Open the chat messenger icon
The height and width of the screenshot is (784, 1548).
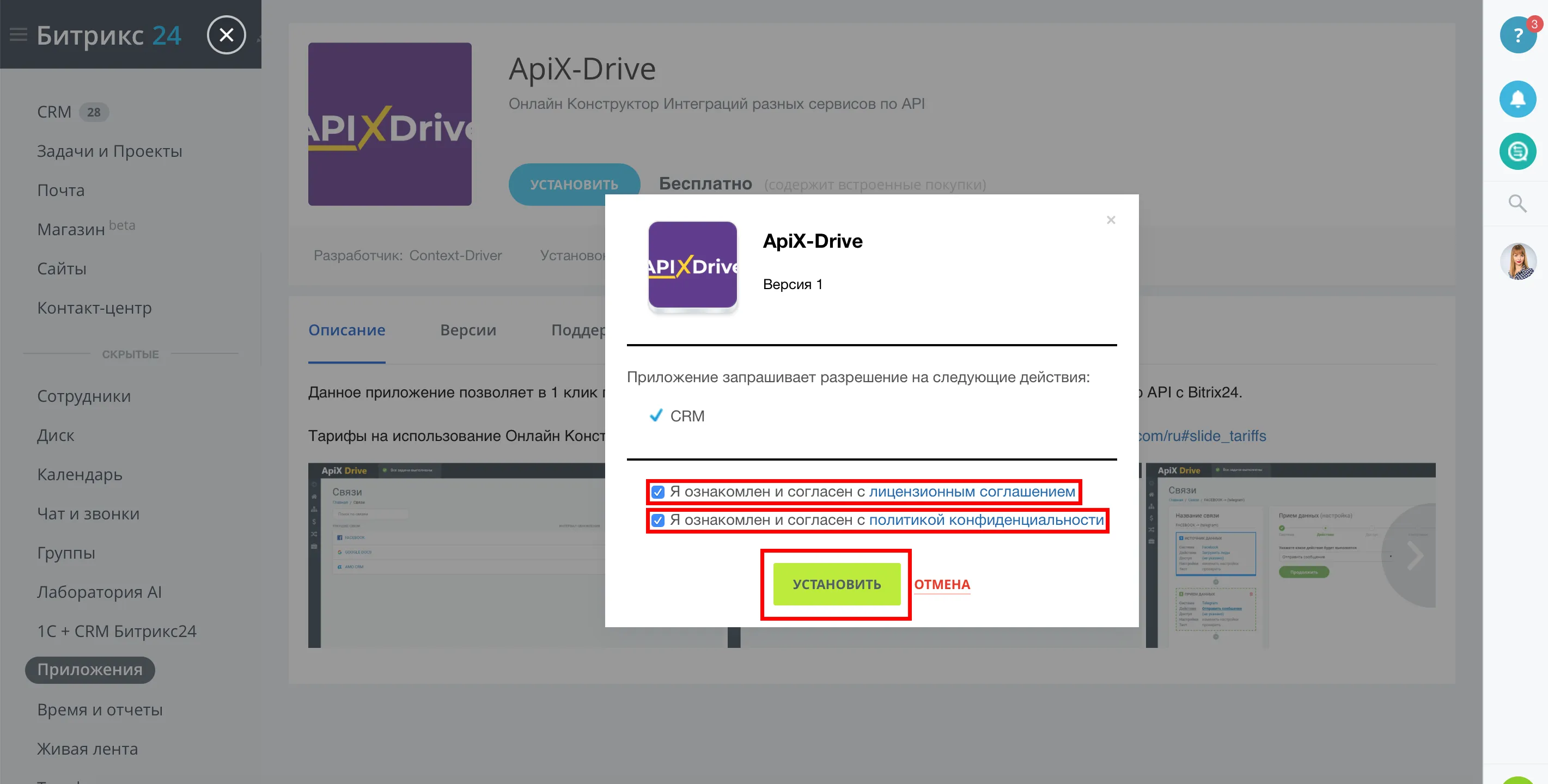pos(1517,151)
